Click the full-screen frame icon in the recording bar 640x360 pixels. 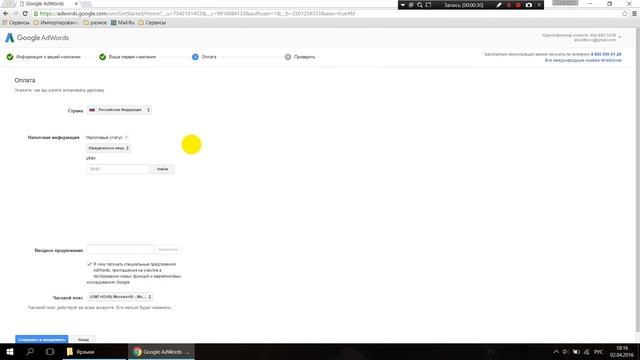pyautogui.click(x=428, y=5)
